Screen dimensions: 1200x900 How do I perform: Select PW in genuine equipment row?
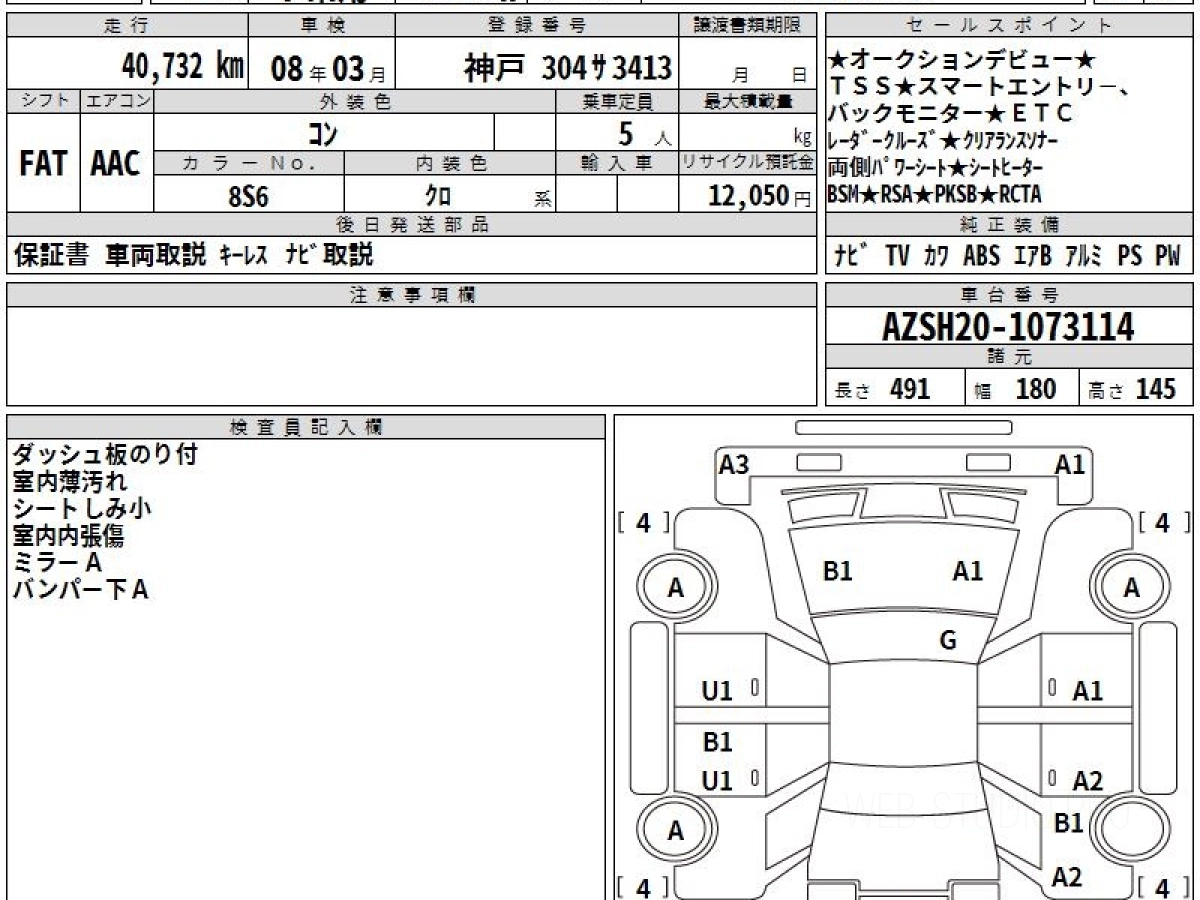[1167, 256]
